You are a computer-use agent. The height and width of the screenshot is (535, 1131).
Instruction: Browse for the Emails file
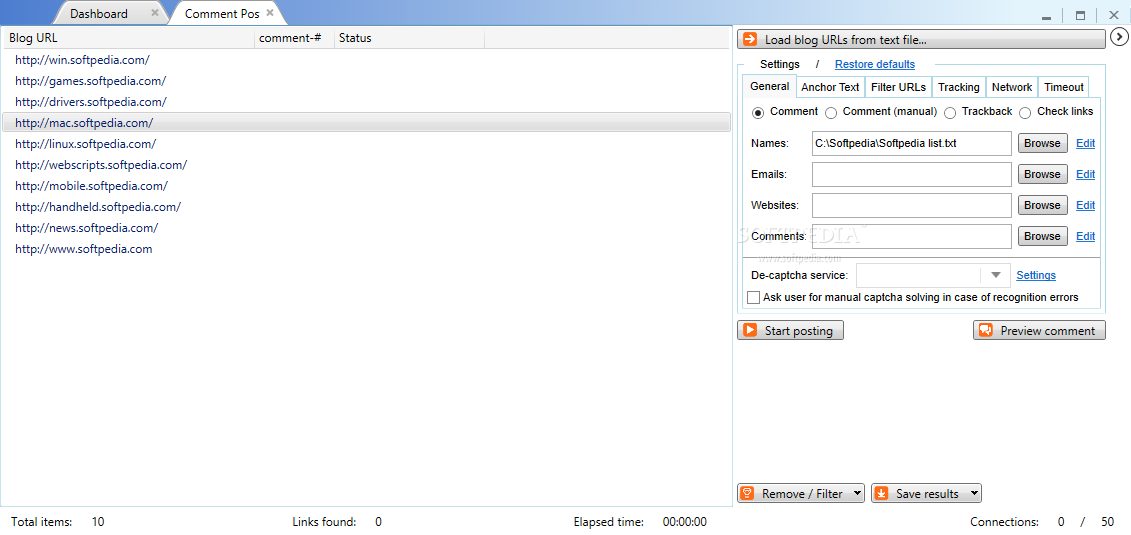[1042, 174]
